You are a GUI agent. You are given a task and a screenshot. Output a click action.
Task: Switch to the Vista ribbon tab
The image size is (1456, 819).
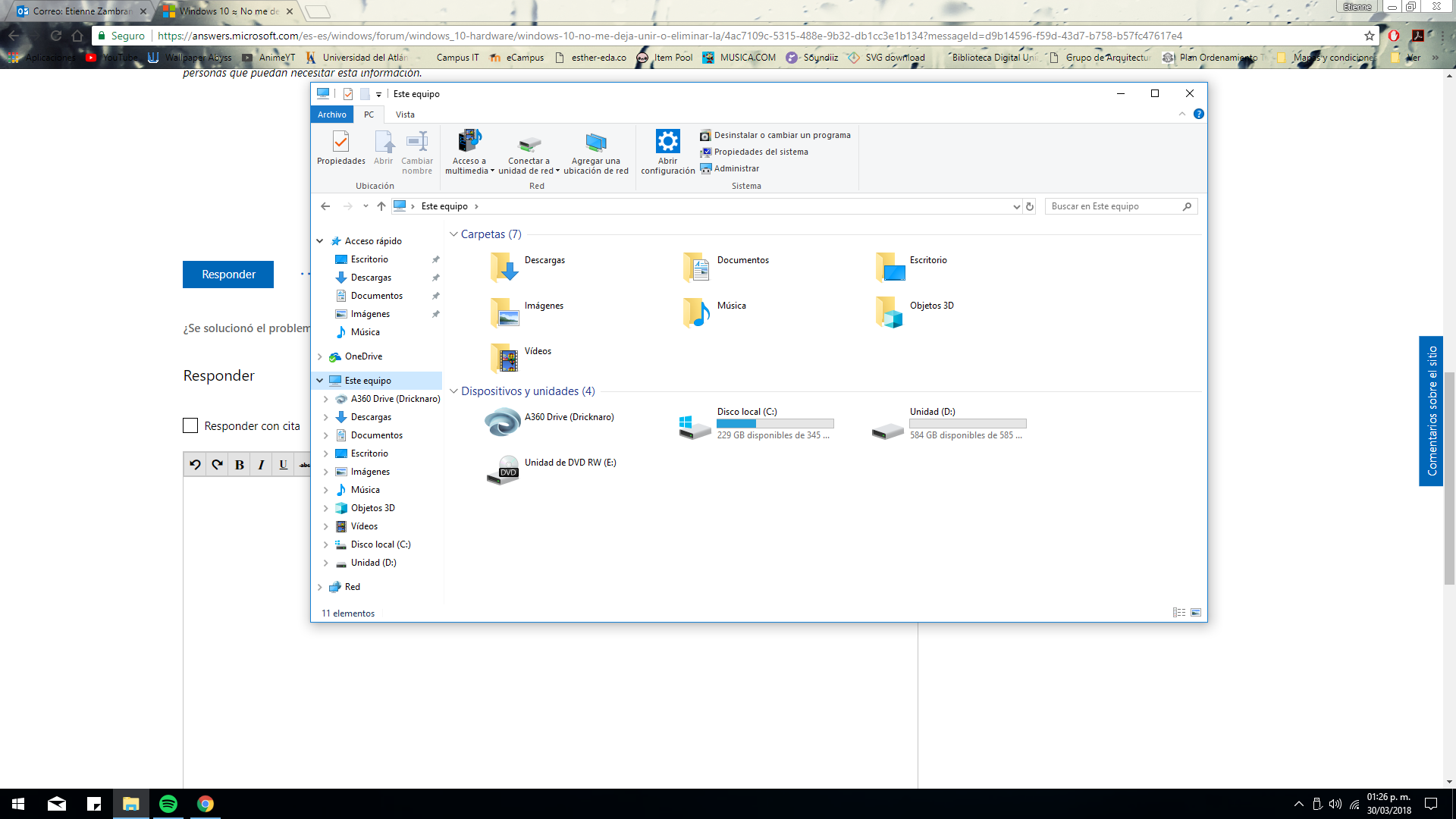tap(405, 115)
